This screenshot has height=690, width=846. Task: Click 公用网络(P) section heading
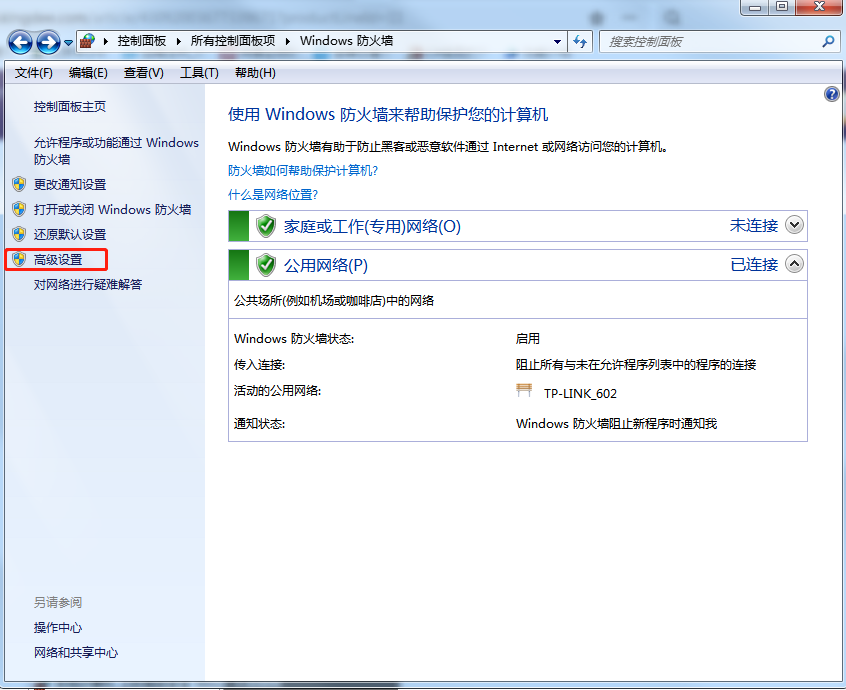tap(326, 265)
